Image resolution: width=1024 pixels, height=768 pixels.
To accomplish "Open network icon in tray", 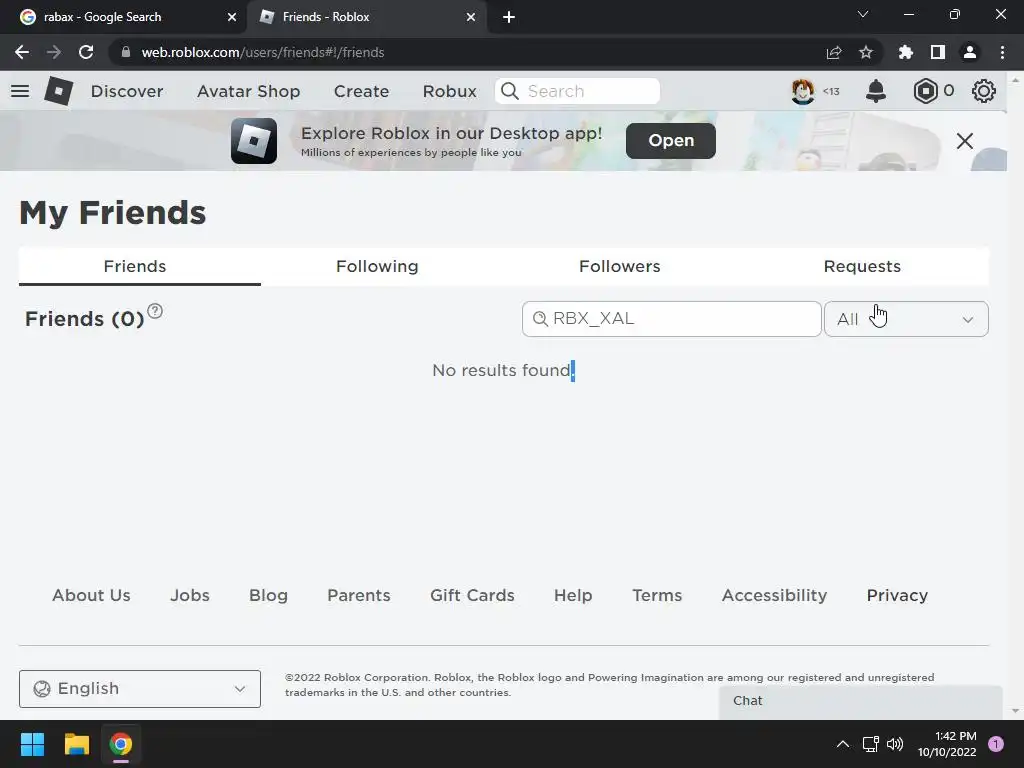I will point(871,744).
